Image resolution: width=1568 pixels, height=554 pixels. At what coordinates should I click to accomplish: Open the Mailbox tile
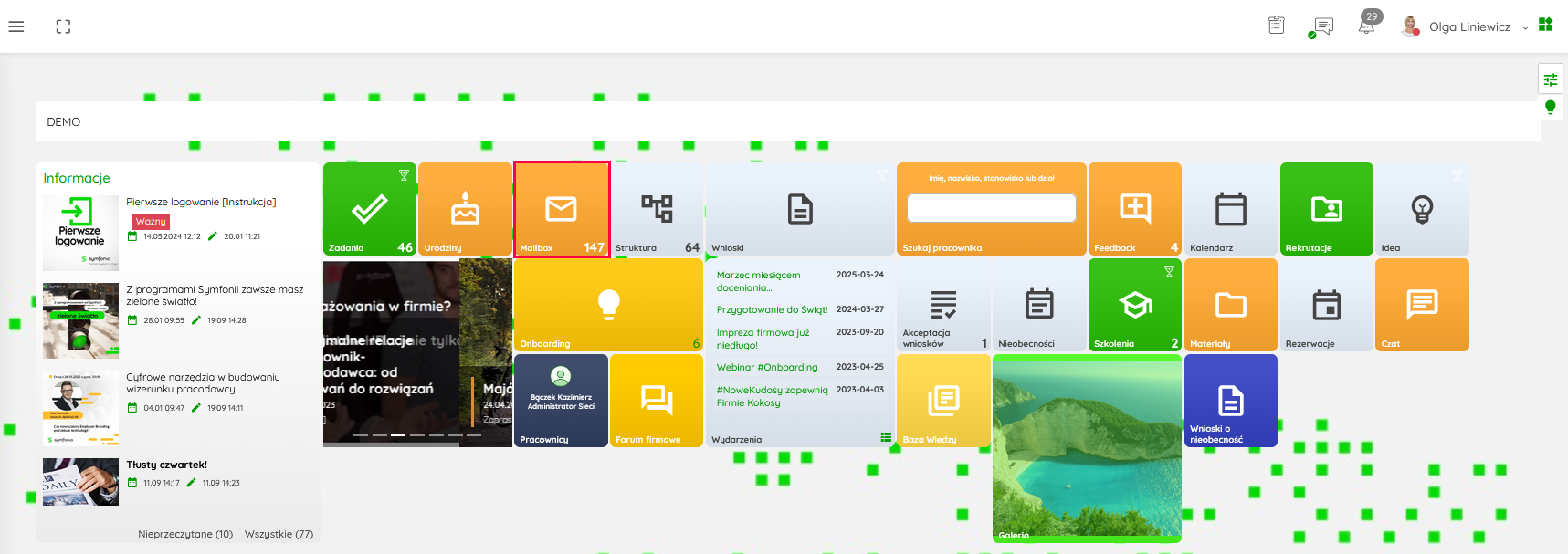click(561, 210)
